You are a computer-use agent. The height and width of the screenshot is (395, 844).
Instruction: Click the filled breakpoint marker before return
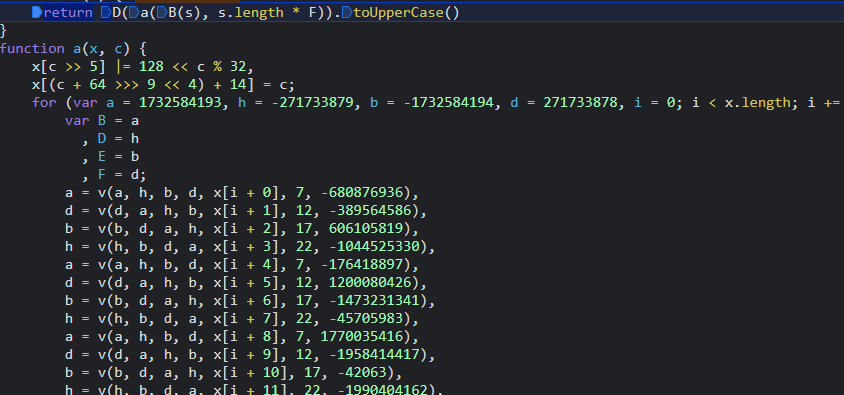coord(37,13)
